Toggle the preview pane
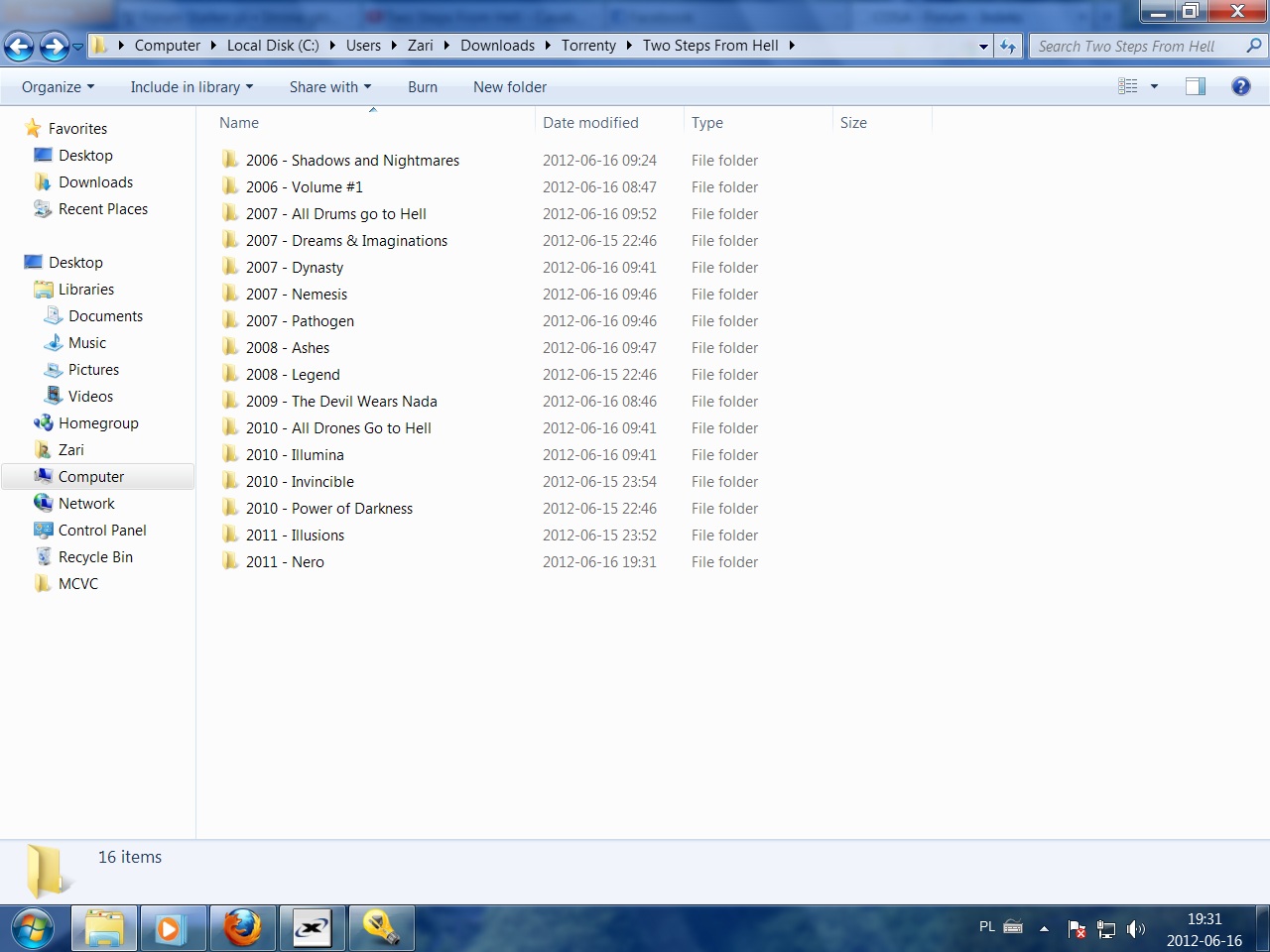 1196,86
